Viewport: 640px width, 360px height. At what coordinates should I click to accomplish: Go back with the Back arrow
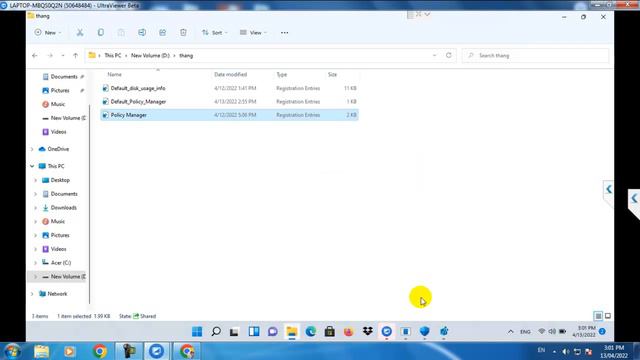(35, 56)
